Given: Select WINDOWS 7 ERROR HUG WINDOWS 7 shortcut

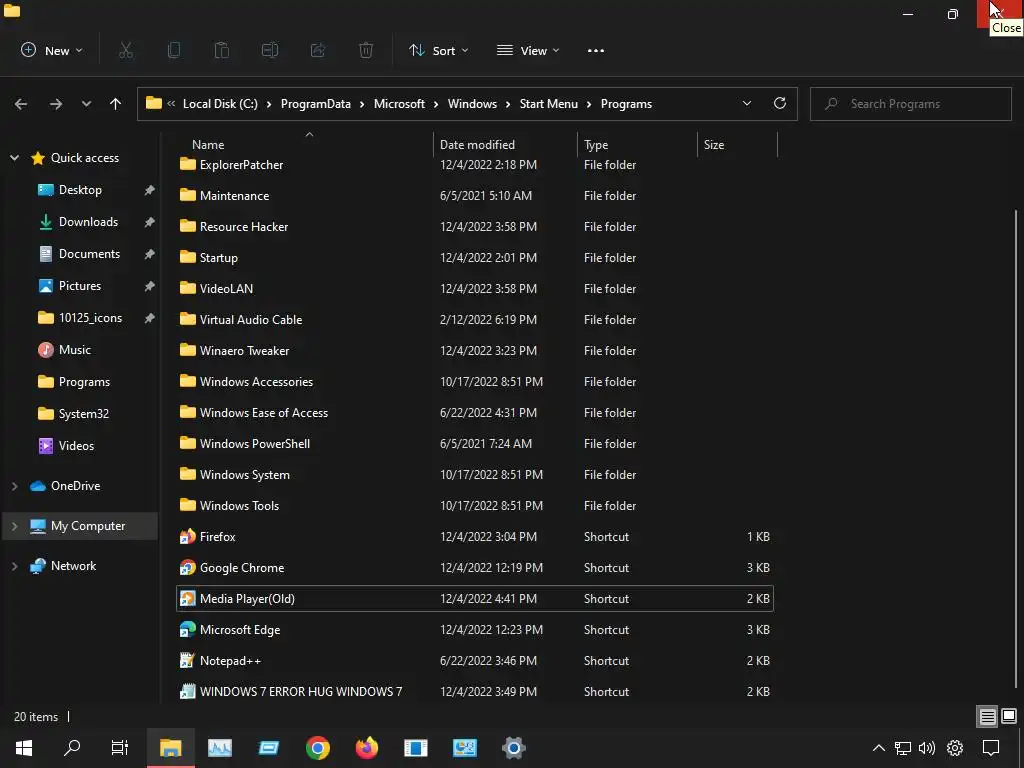Looking at the screenshot, I should pos(475,692).
